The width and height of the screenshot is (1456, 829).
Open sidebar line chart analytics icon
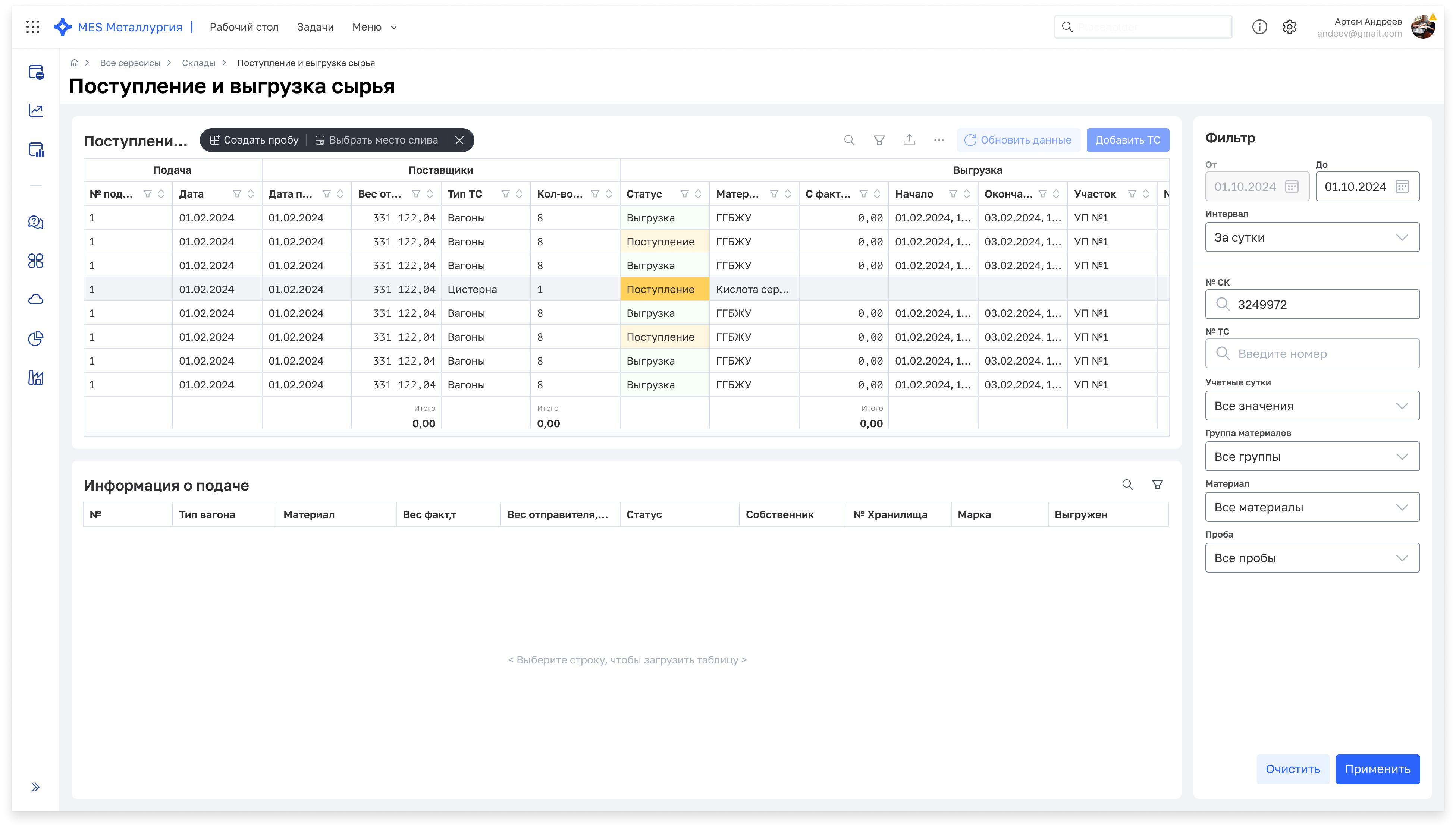(x=36, y=110)
